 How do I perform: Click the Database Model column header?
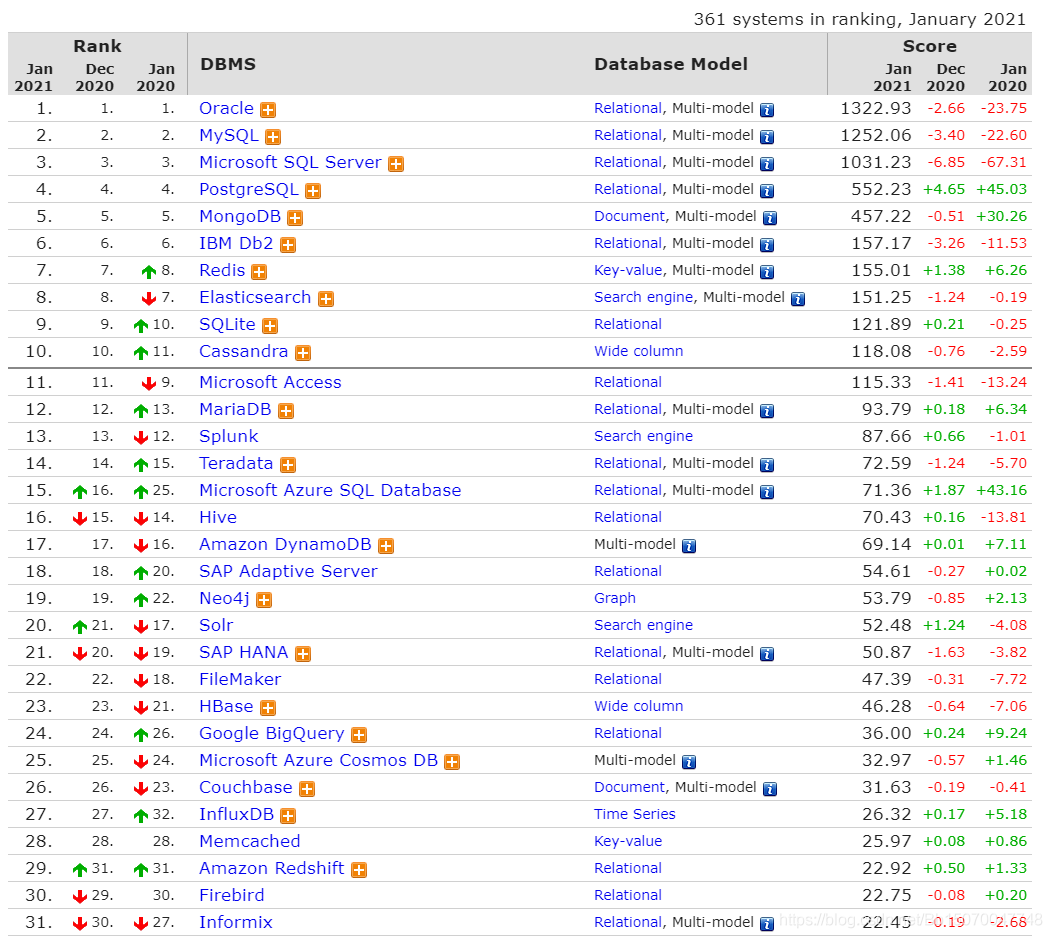(671, 64)
